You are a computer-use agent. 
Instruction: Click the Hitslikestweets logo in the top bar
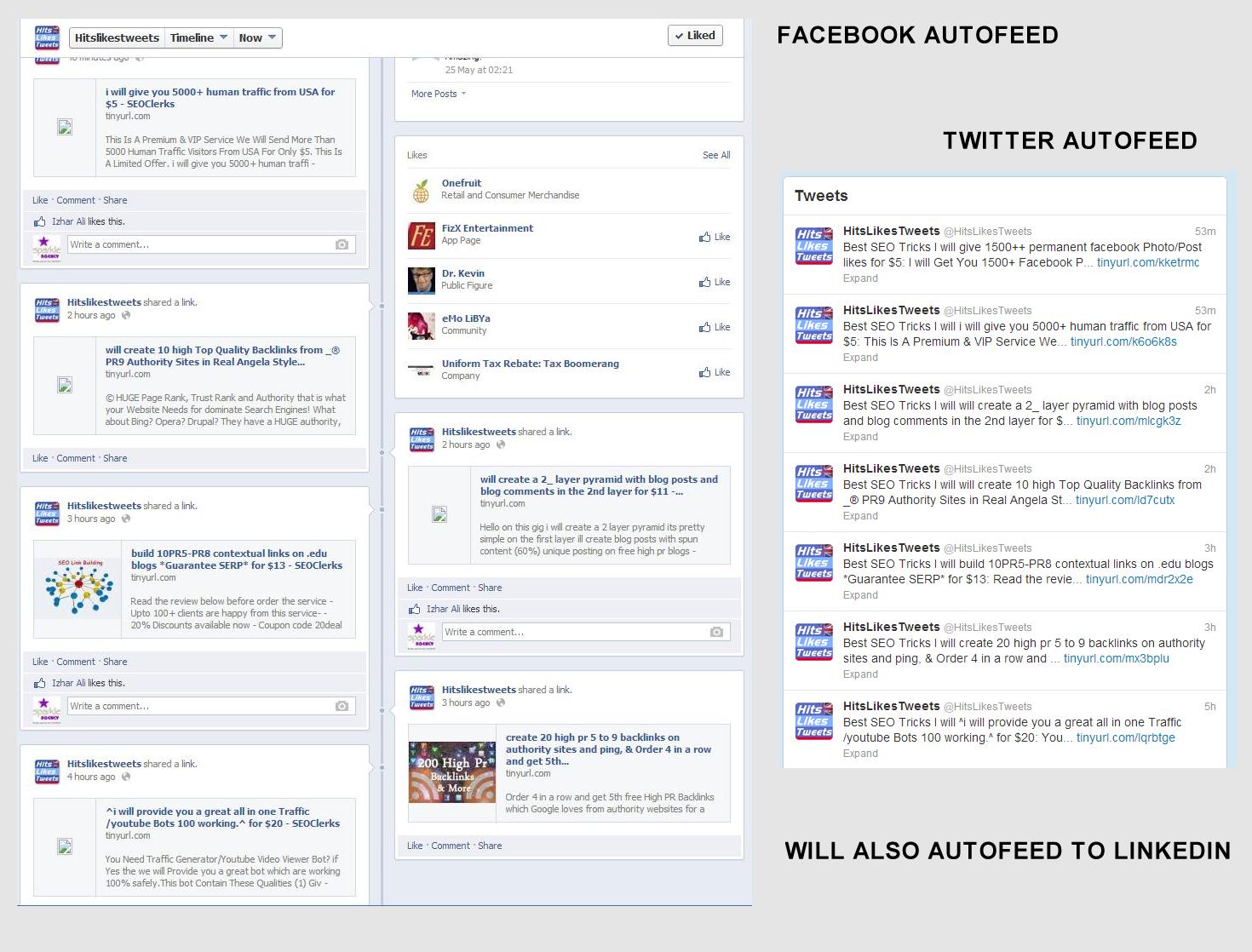click(x=47, y=37)
